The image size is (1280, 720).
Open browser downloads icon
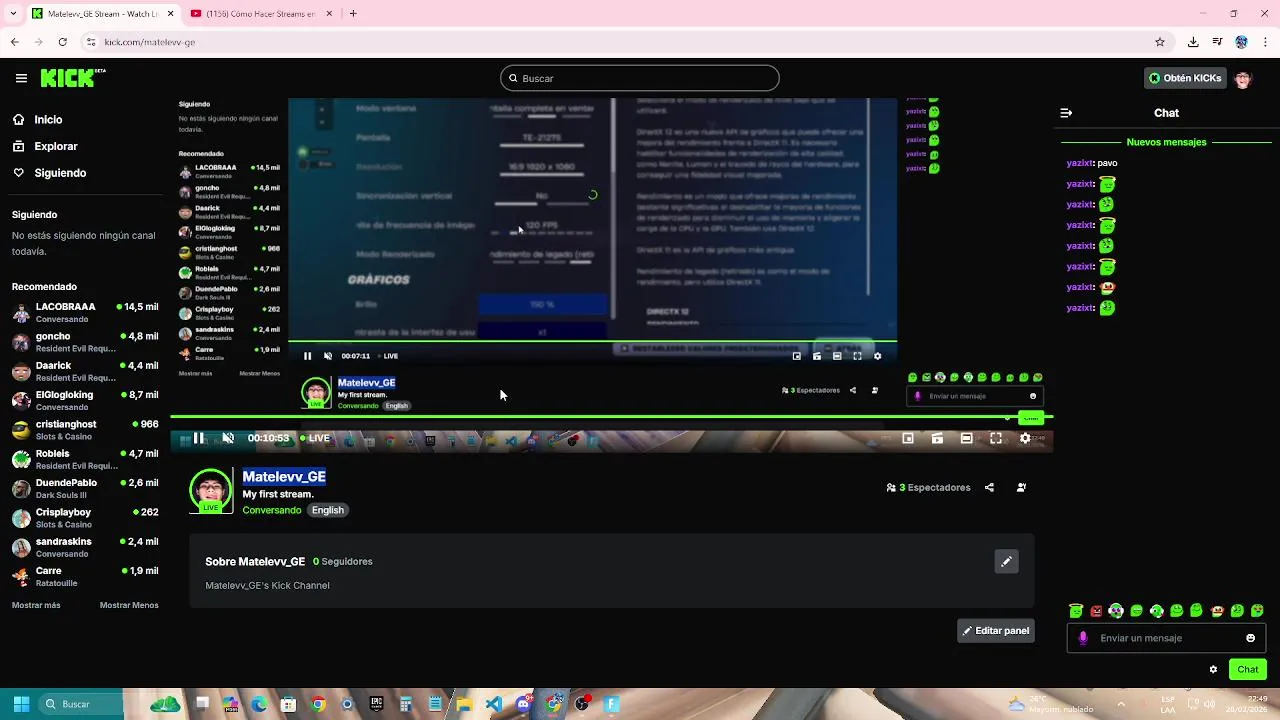(1193, 42)
